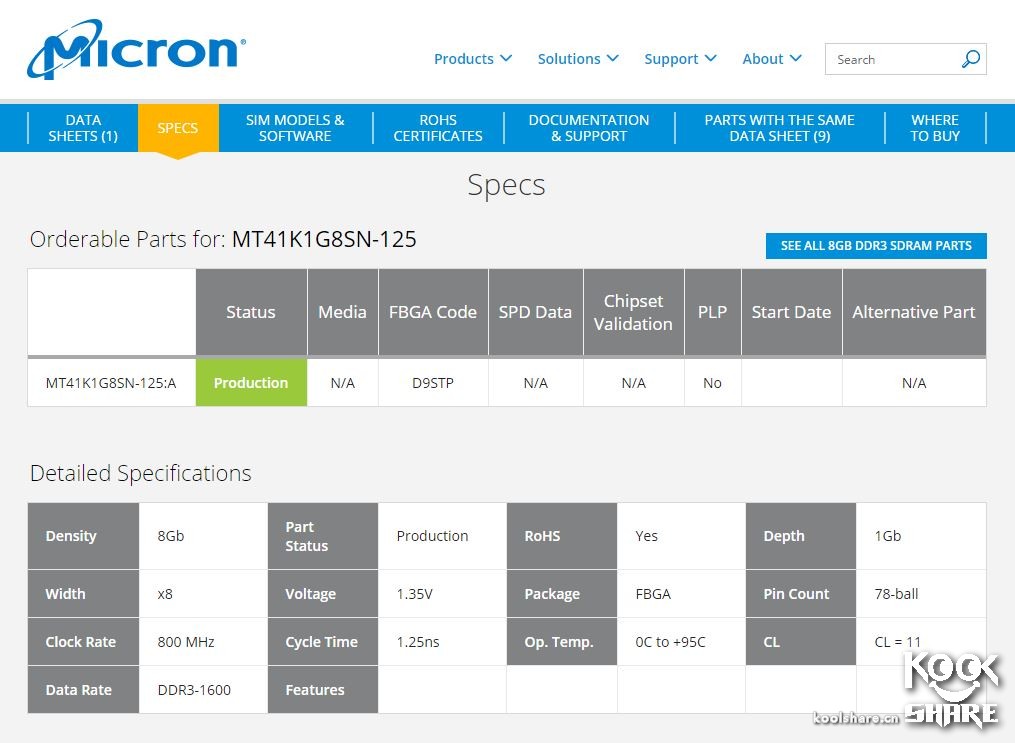Image resolution: width=1015 pixels, height=743 pixels.
Task: Open the Sim Models & Software tab
Action: pos(295,128)
